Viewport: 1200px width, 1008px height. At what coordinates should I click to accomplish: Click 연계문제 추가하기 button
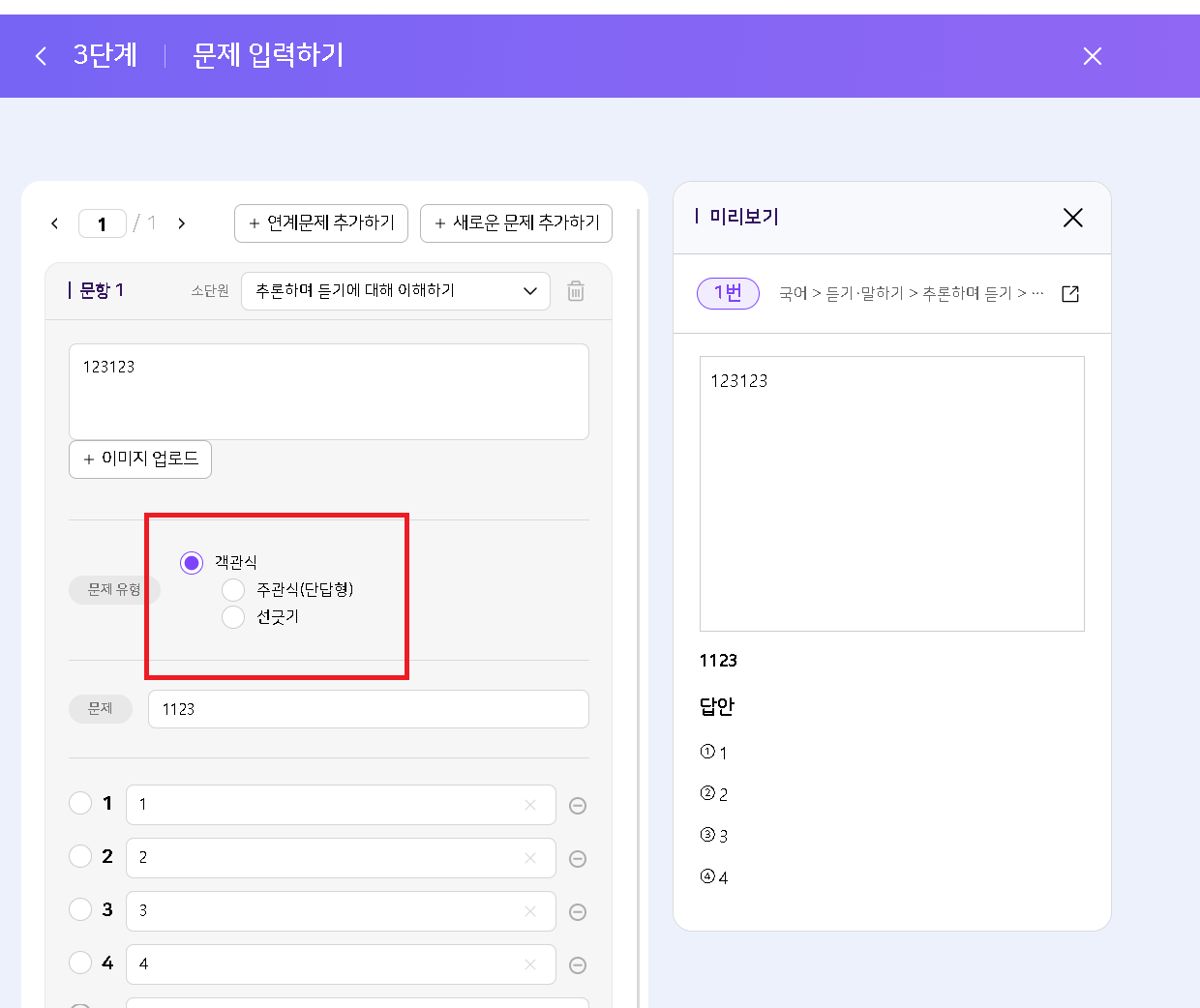tap(321, 223)
